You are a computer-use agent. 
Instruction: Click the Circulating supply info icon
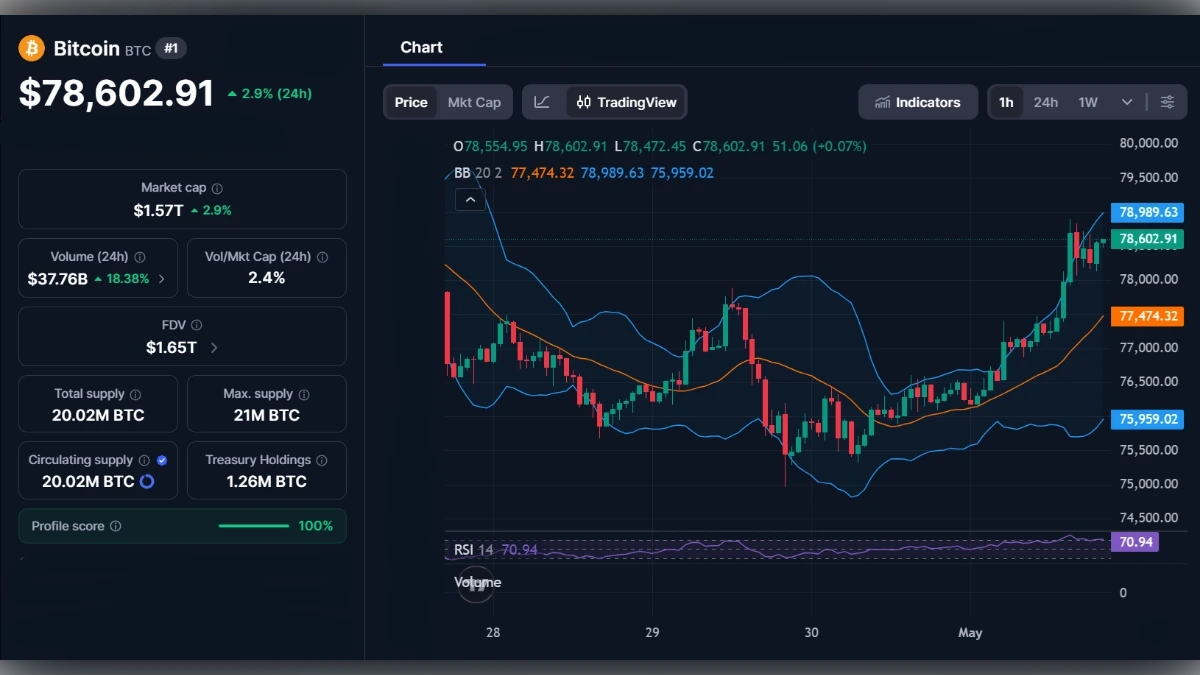click(x=144, y=461)
